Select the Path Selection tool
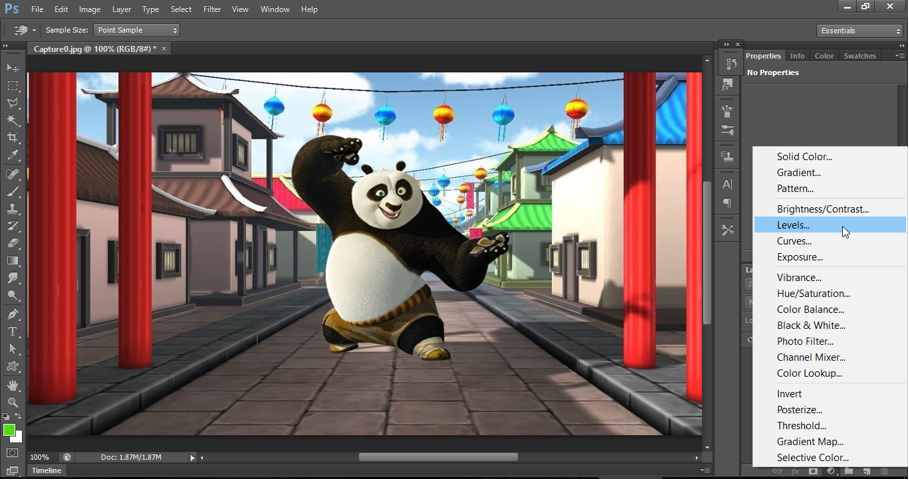The height and width of the screenshot is (480, 909). (12, 349)
